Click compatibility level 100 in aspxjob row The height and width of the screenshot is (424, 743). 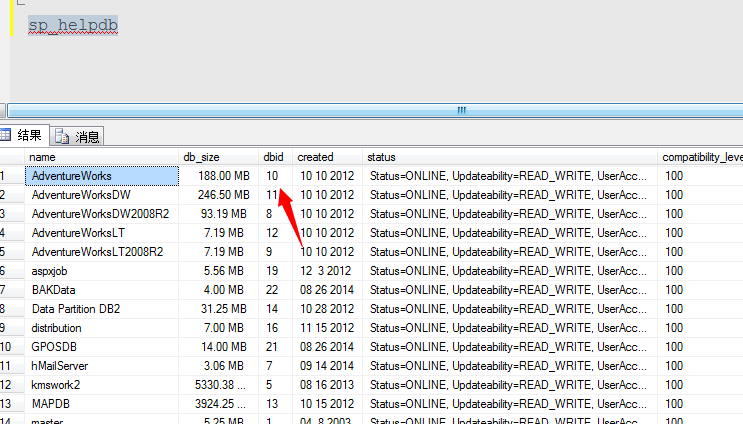point(700,271)
